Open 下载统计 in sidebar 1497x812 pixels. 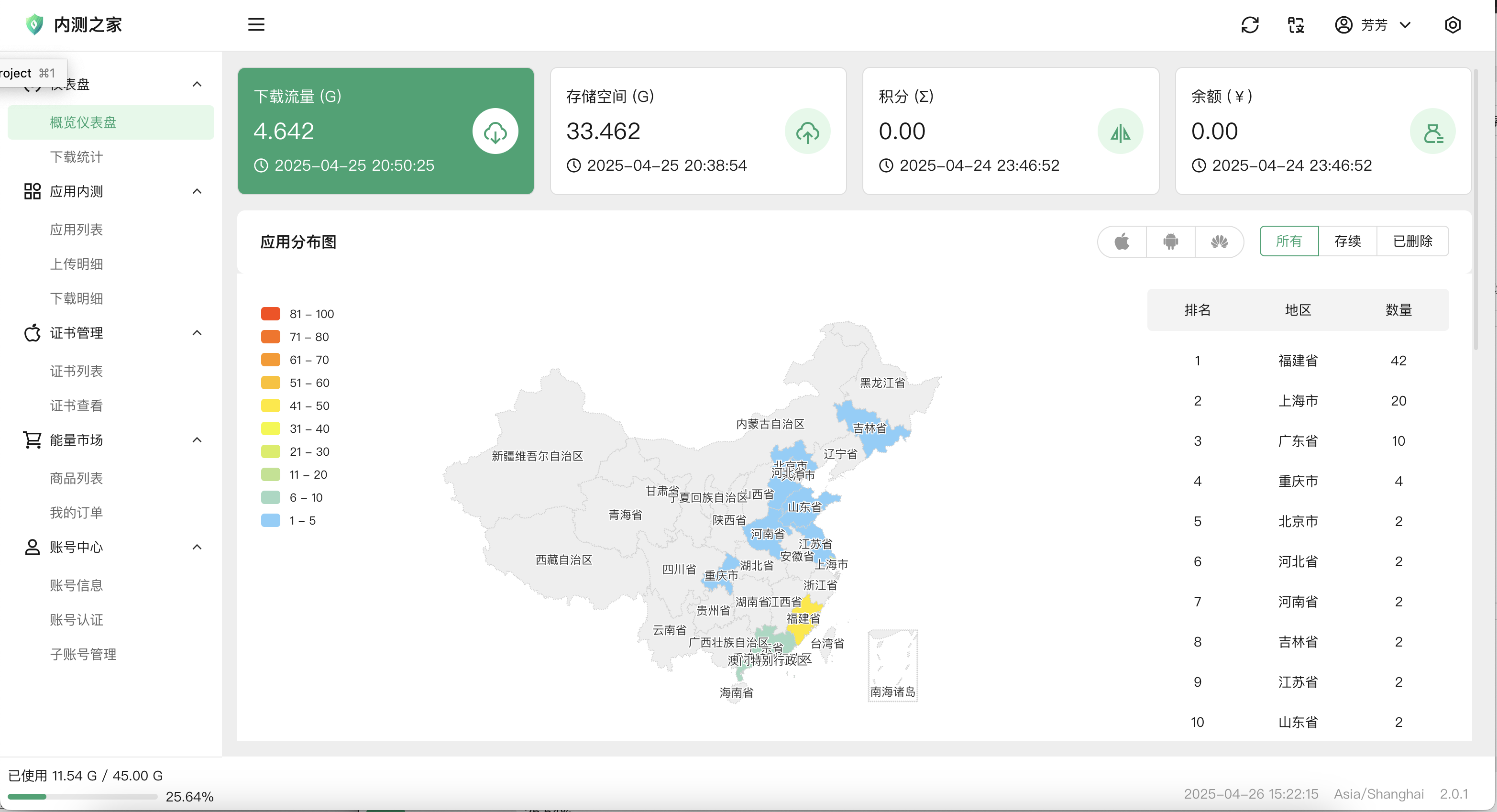[76, 157]
